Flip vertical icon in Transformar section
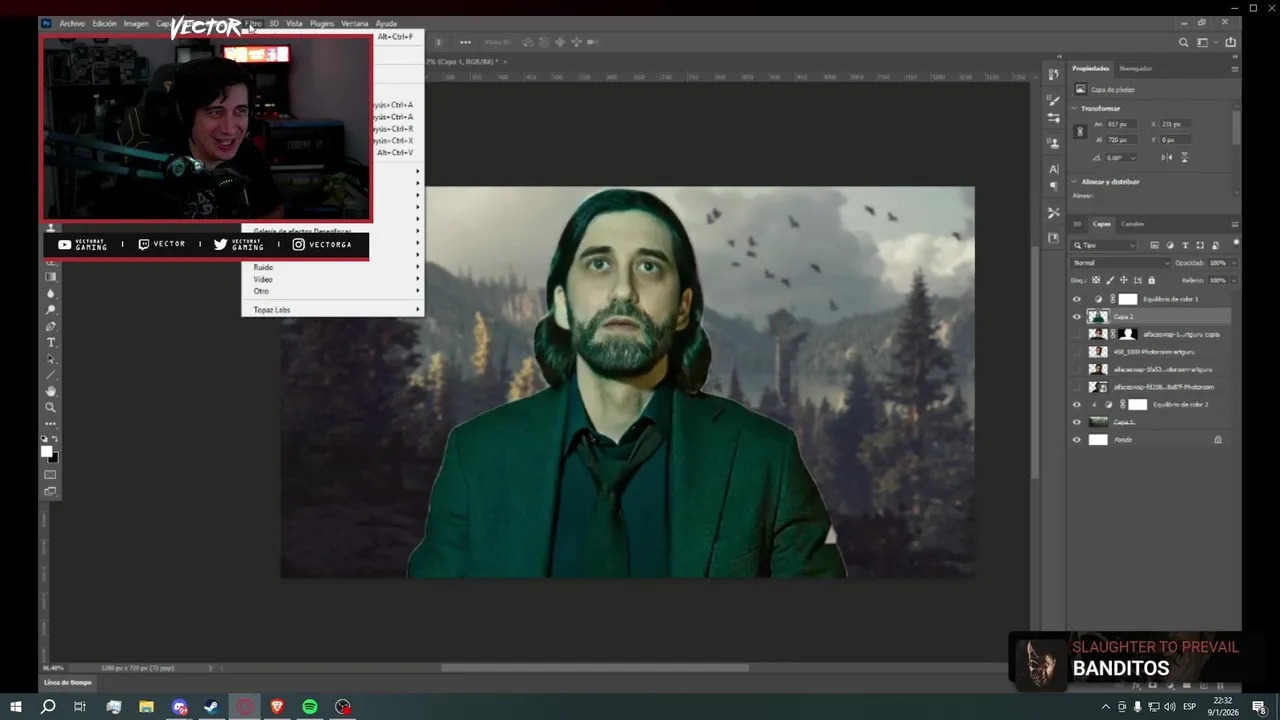Image resolution: width=1280 pixels, height=720 pixels. tap(1185, 157)
